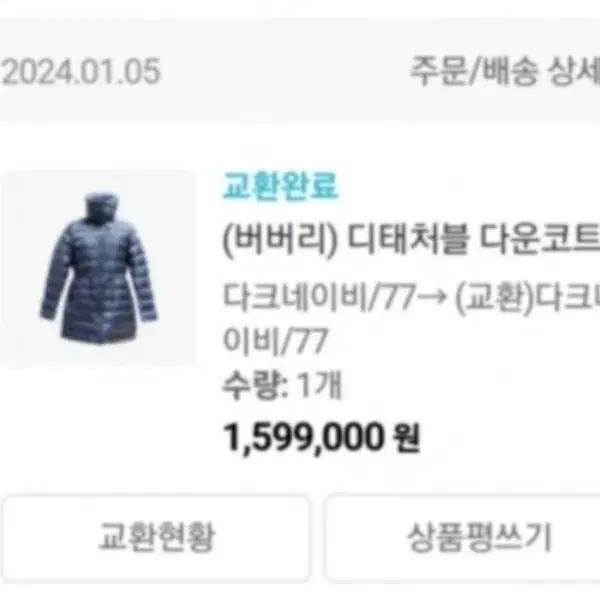Open the navy down coat thumbnail

[98, 267]
